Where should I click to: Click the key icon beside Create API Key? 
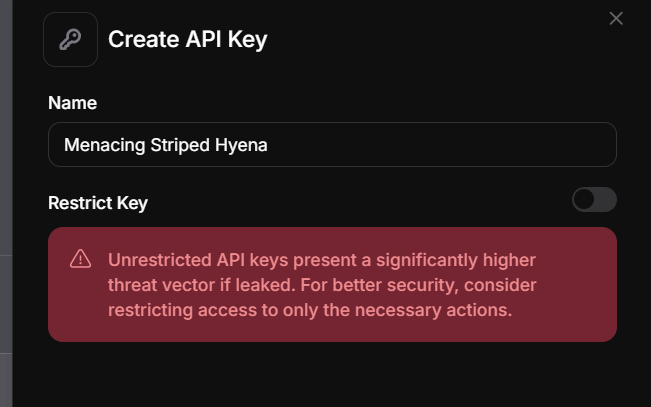(x=70, y=40)
